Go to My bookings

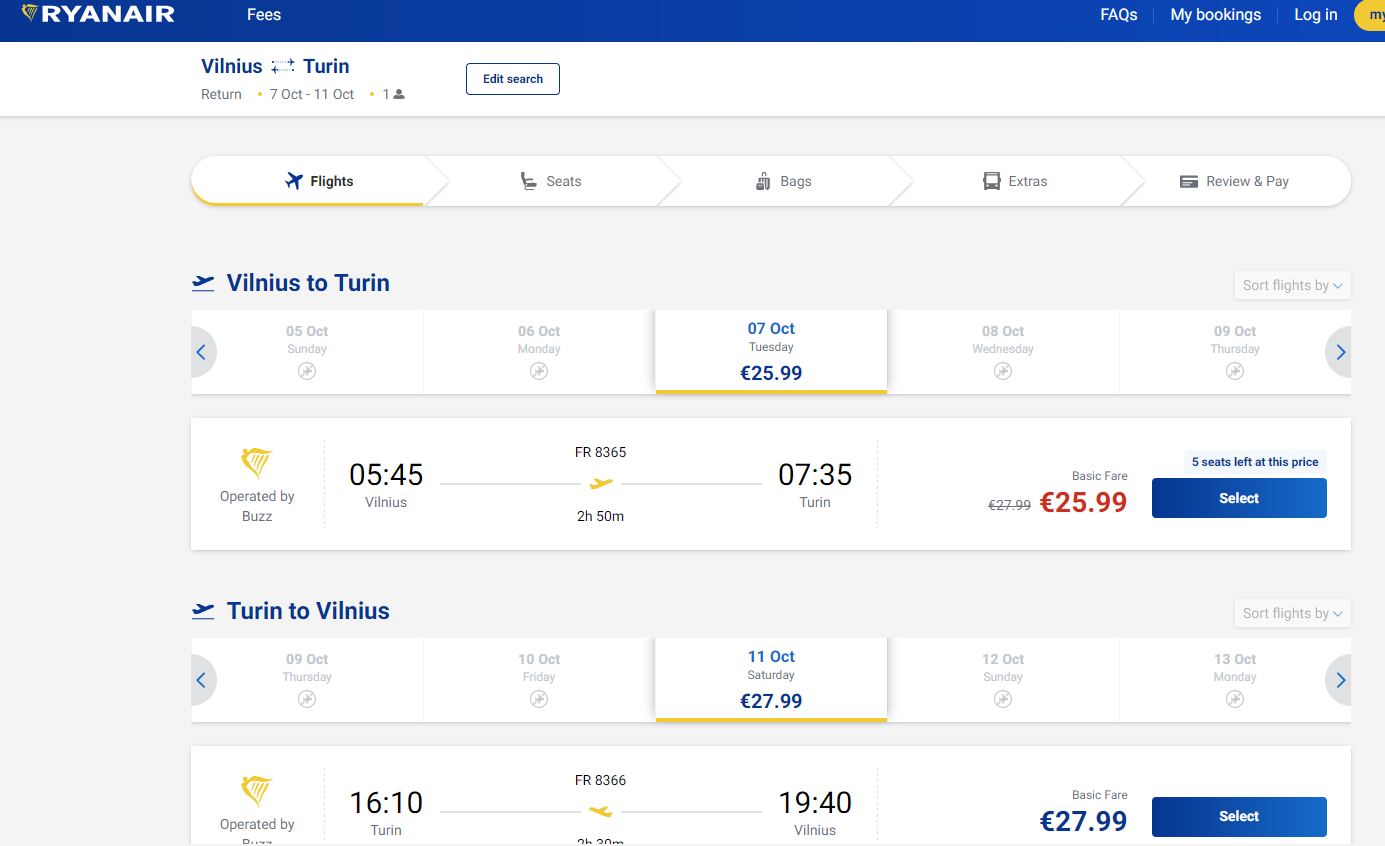pos(1216,14)
